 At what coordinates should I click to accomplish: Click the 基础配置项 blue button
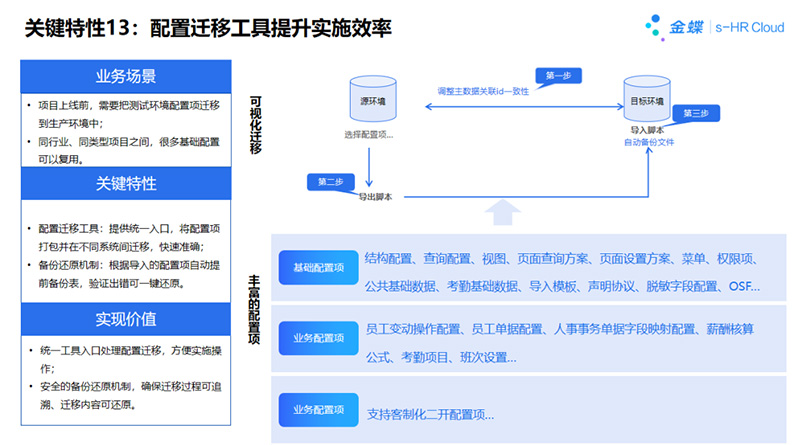tap(318, 267)
